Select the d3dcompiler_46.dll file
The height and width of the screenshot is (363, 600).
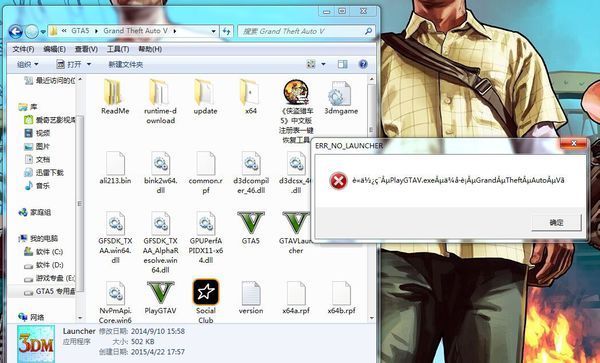pyautogui.click(x=251, y=172)
